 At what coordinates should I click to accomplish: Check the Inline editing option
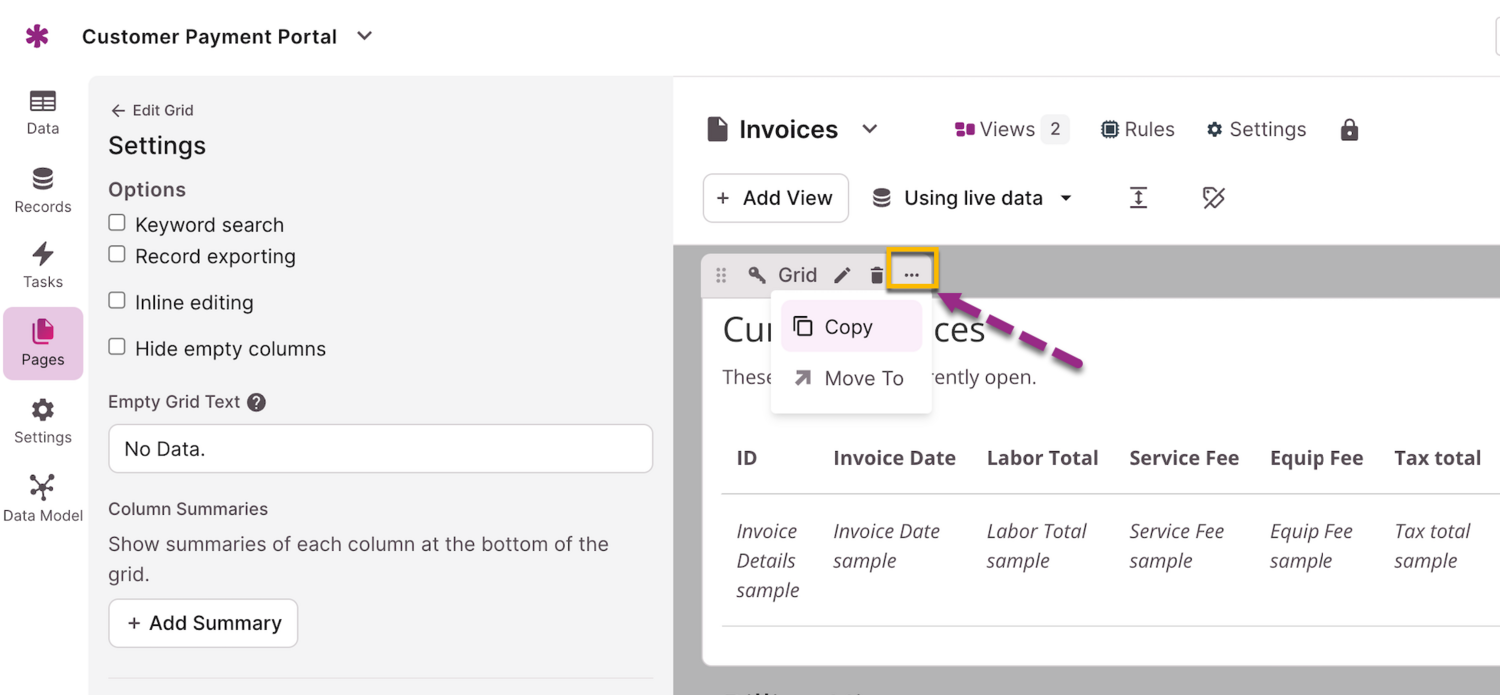point(117,301)
